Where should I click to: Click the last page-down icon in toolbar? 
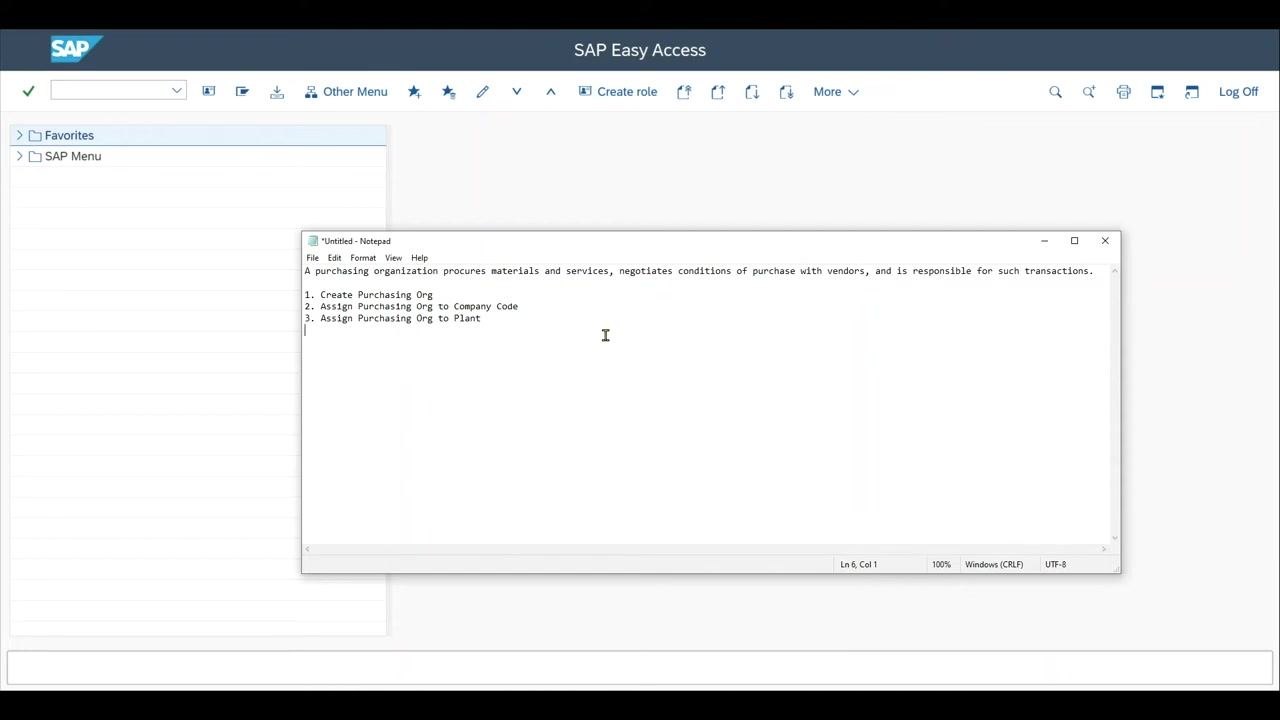tap(786, 91)
